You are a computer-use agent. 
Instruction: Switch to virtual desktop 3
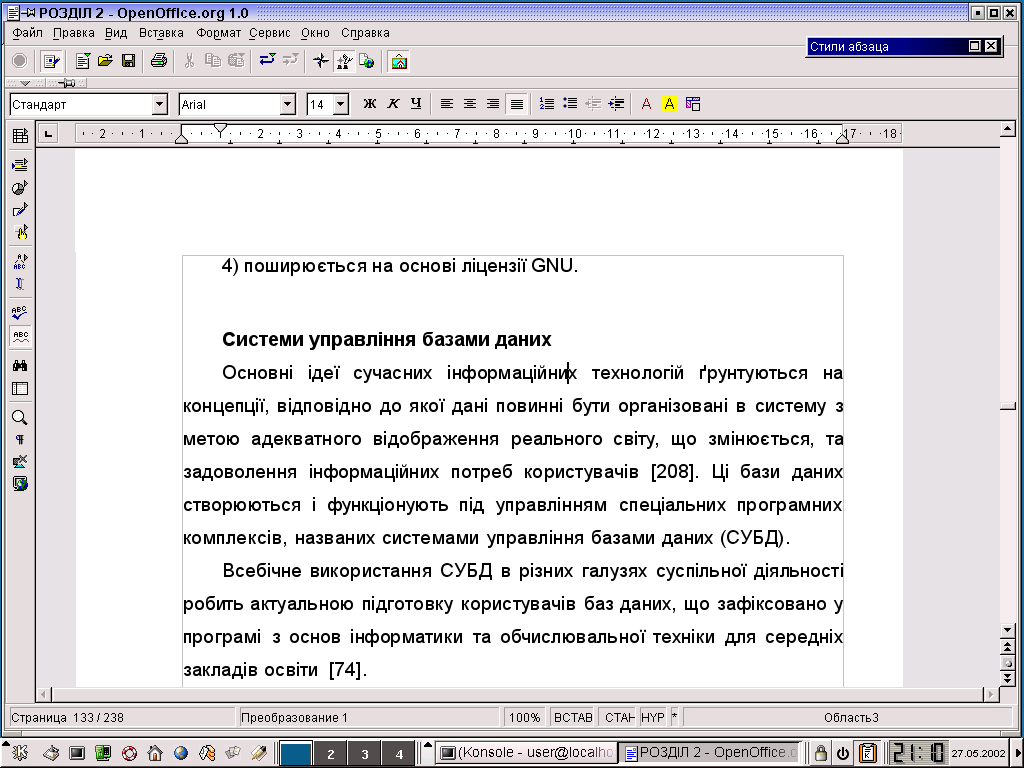point(365,754)
